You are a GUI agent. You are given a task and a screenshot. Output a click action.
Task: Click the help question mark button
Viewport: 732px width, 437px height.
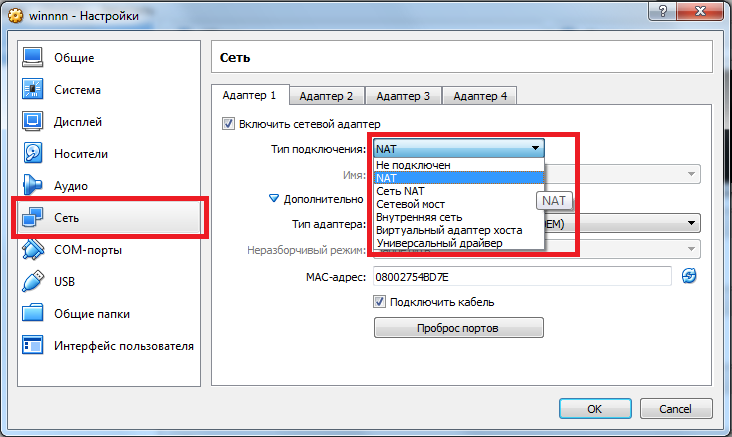(x=664, y=11)
